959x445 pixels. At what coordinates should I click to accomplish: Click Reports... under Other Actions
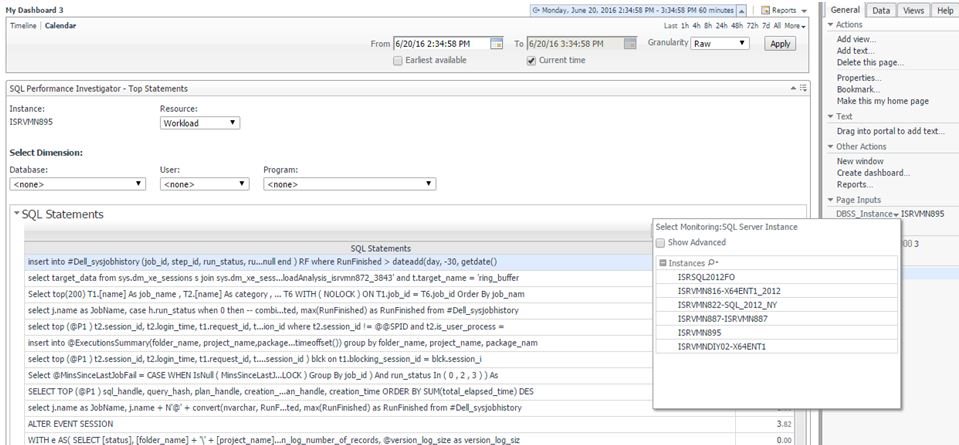click(855, 185)
